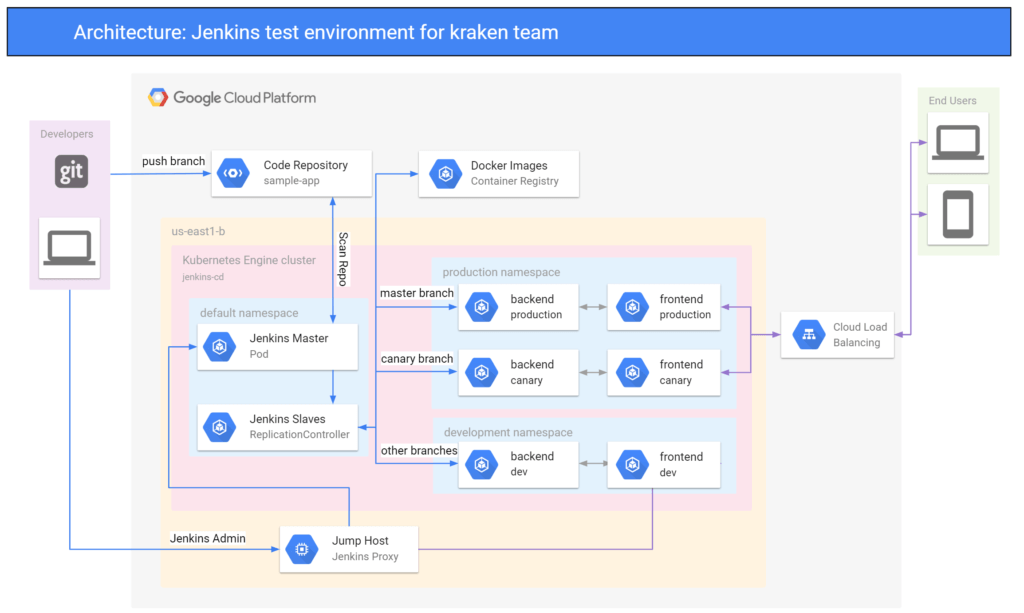Click the 'Jenkins Slaves' title text
The height and width of the screenshot is (613, 1024).
[287, 419]
